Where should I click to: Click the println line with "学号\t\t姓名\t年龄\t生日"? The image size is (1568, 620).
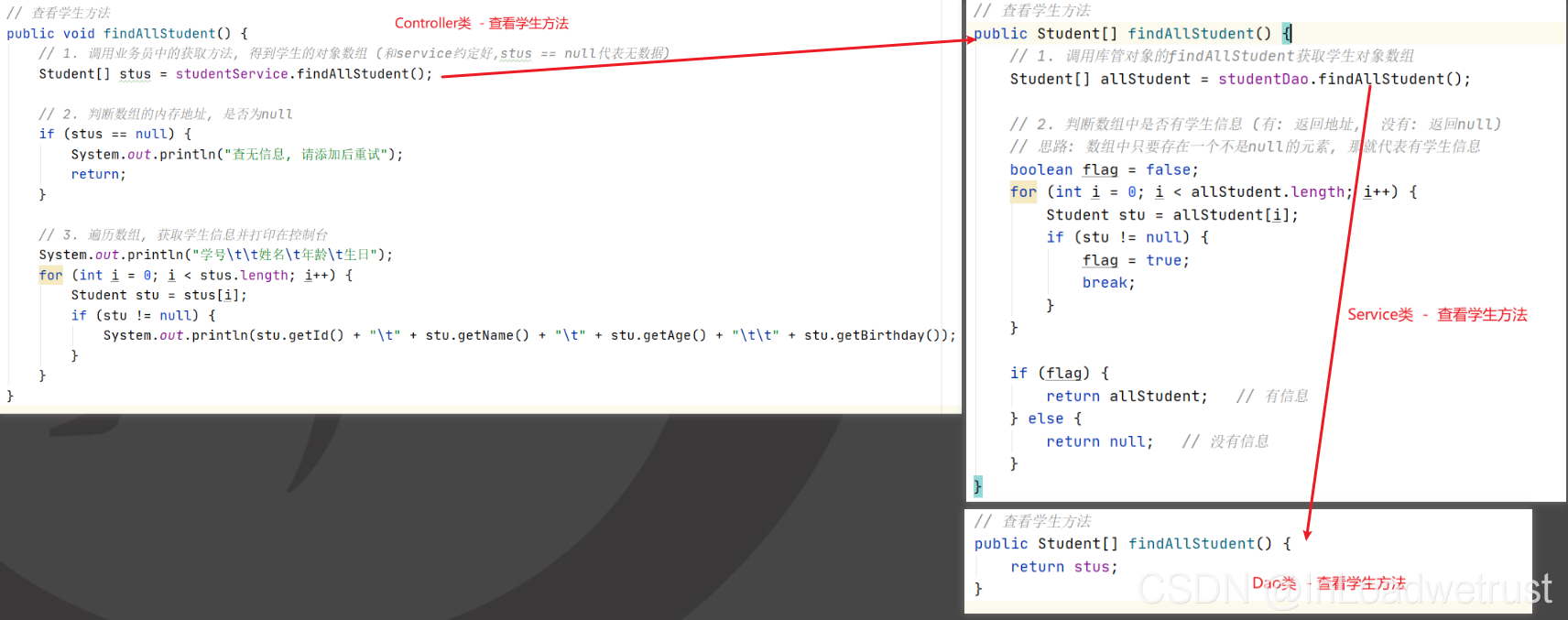[216, 255]
